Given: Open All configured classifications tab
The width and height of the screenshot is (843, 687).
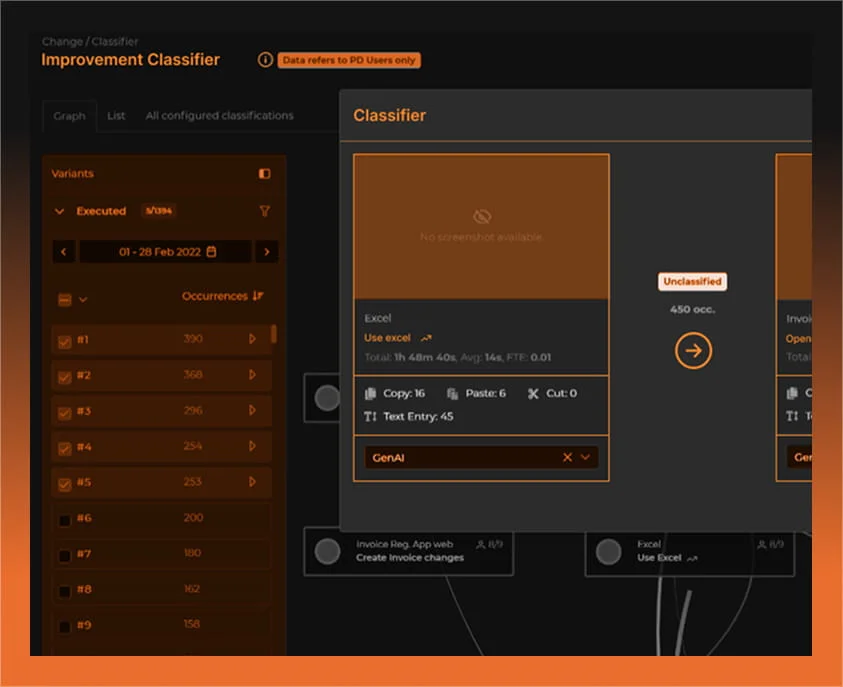Looking at the screenshot, I should click(x=219, y=116).
